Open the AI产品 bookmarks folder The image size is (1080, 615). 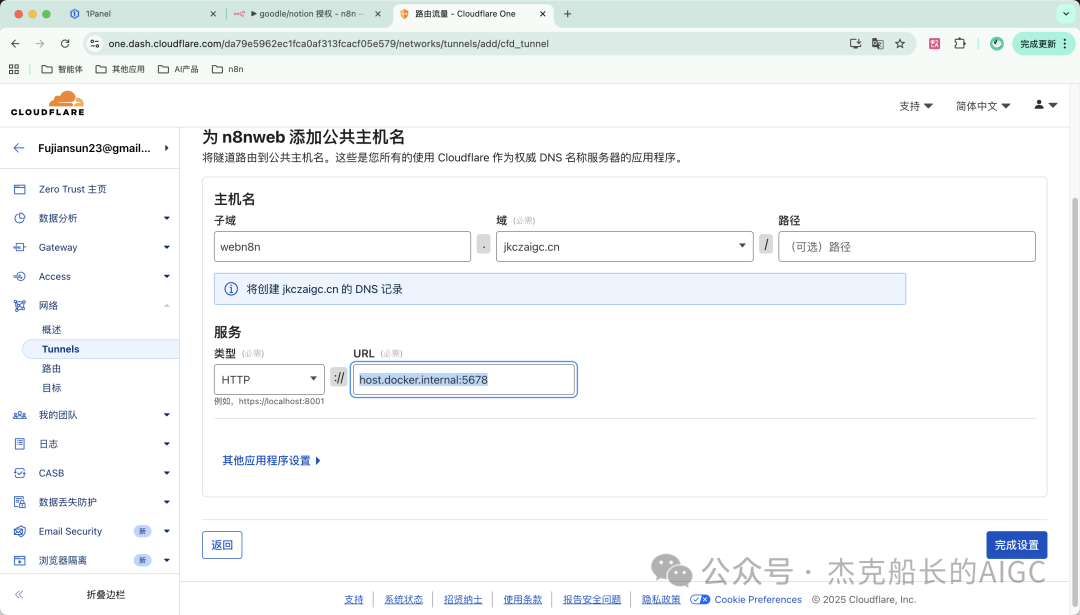pyautogui.click(x=178, y=69)
